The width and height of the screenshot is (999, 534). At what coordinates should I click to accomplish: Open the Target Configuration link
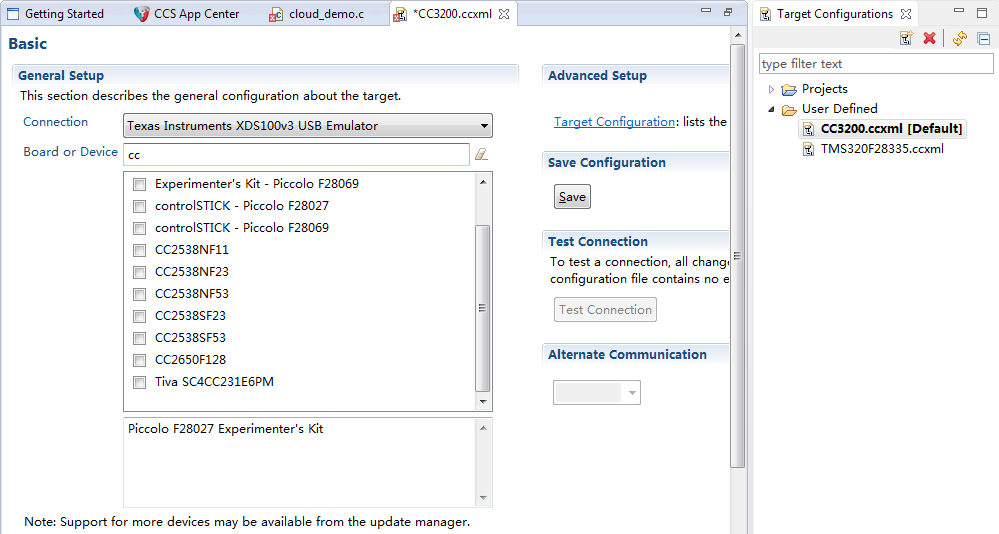(614, 122)
